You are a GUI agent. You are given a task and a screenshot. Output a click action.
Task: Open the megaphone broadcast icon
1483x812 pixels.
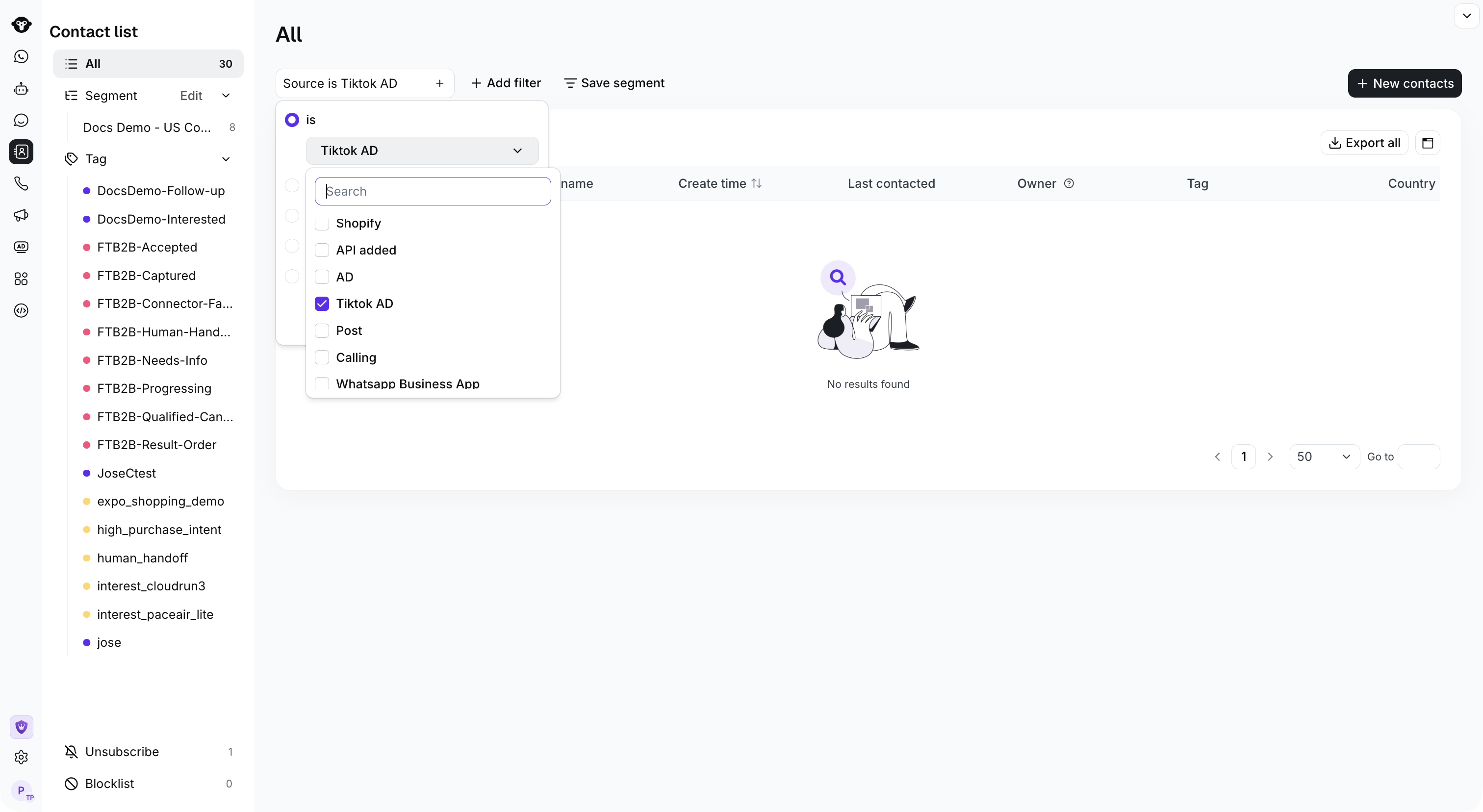click(21, 215)
